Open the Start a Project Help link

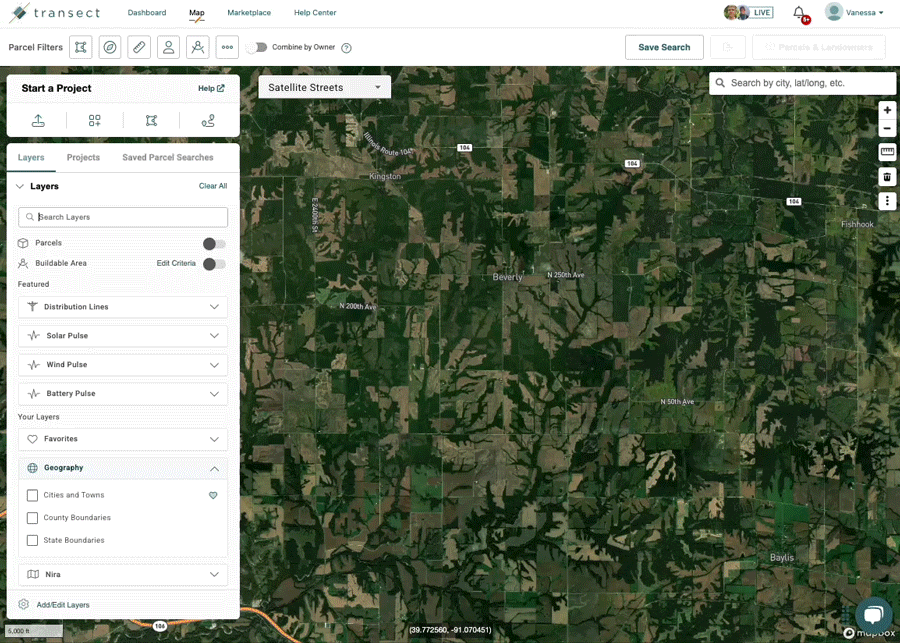click(x=211, y=88)
